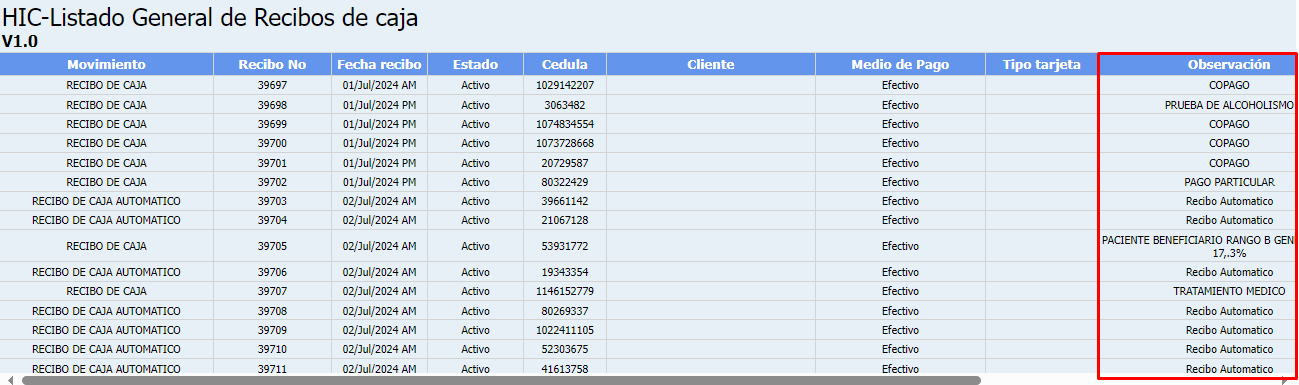This screenshot has height=385, width=1299.
Task: Select receipt number 39709
Action: pos(272,330)
